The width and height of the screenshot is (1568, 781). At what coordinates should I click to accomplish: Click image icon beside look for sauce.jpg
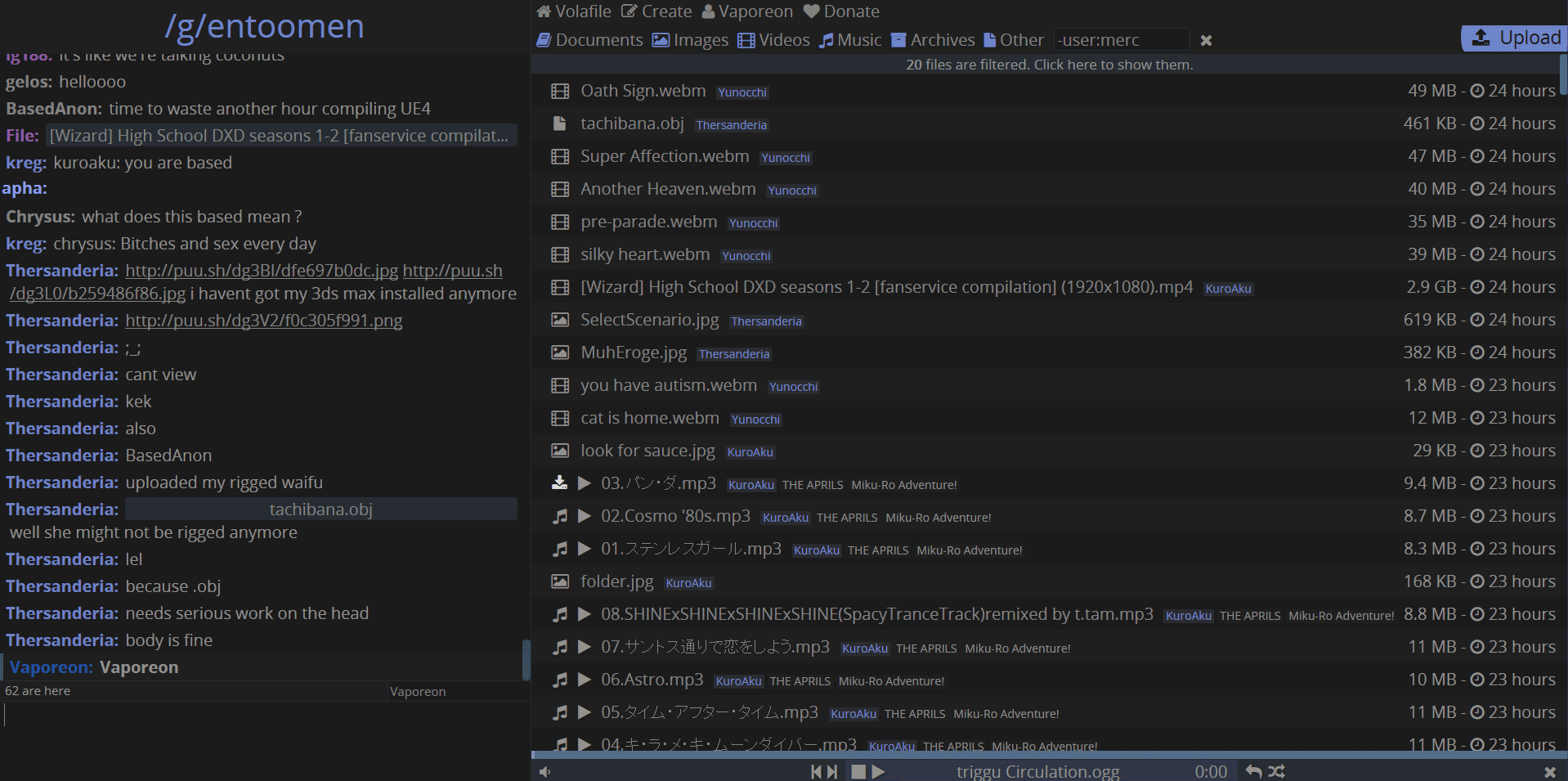click(560, 451)
